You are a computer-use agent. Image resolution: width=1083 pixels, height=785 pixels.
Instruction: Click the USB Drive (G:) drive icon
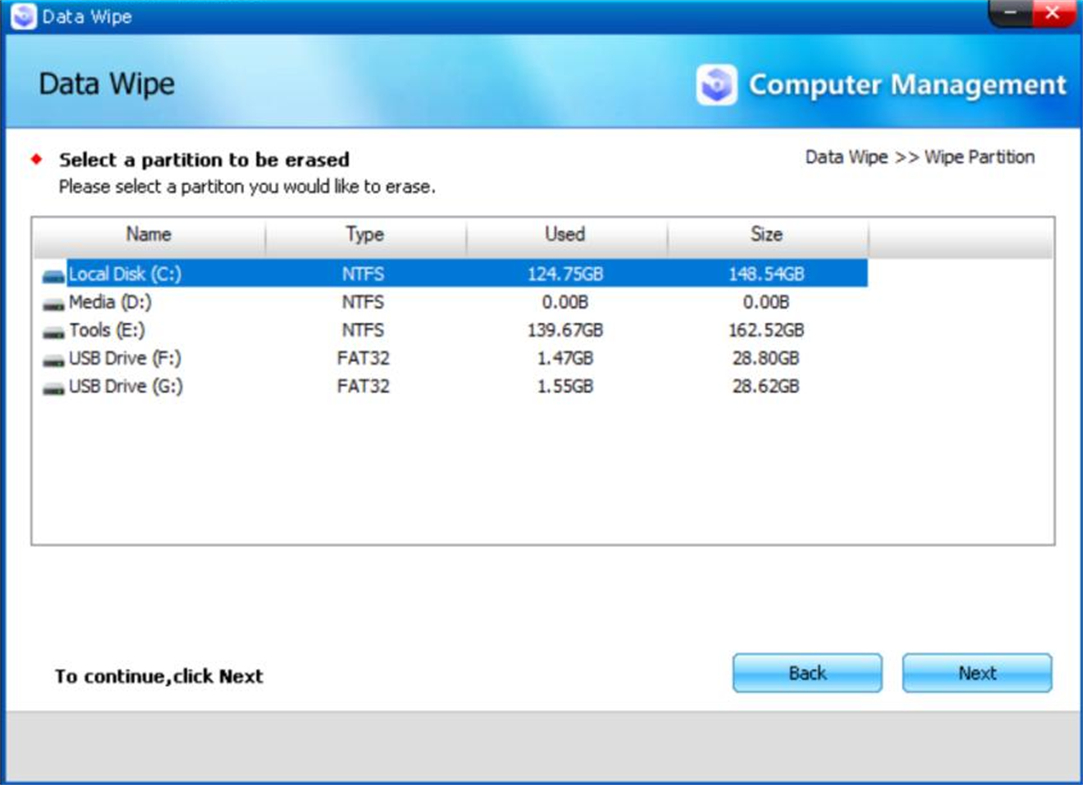[x=54, y=387]
